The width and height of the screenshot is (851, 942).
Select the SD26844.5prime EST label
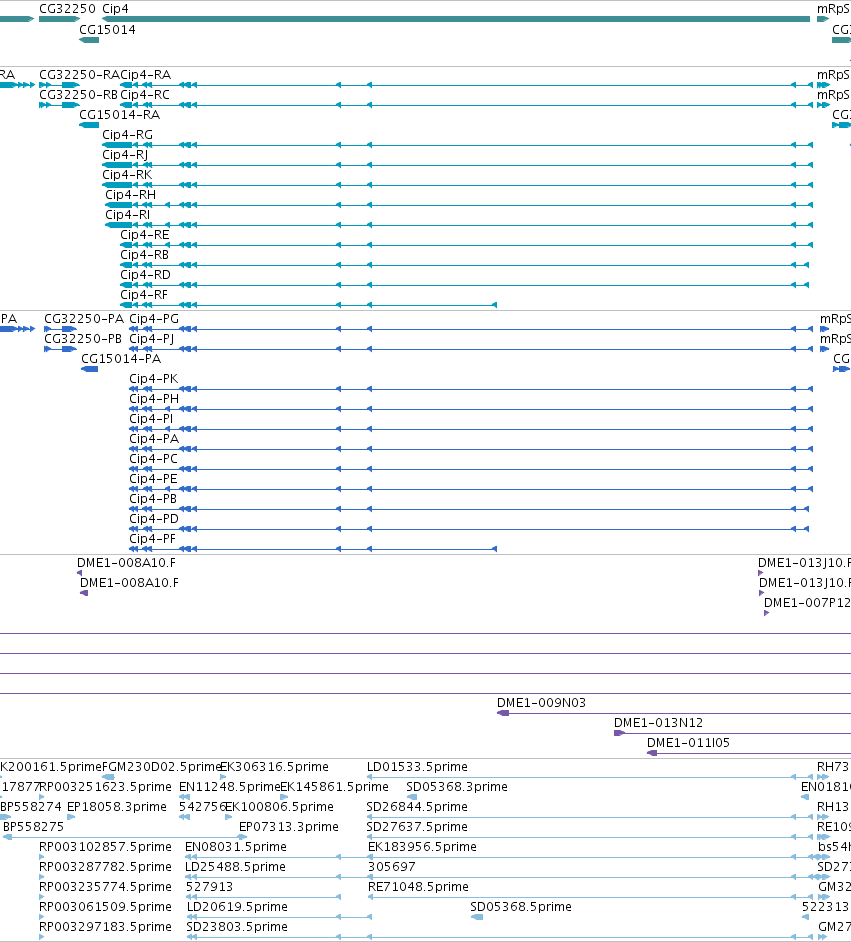(417, 807)
